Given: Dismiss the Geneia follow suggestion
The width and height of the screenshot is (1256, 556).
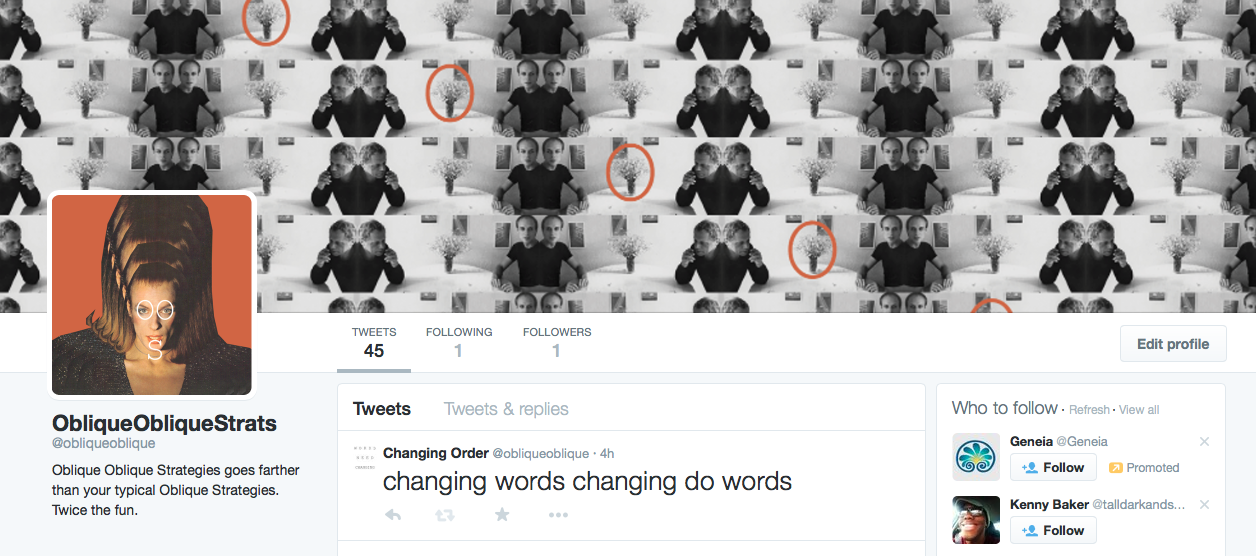Looking at the screenshot, I should pyautogui.click(x=1204, y=442).
